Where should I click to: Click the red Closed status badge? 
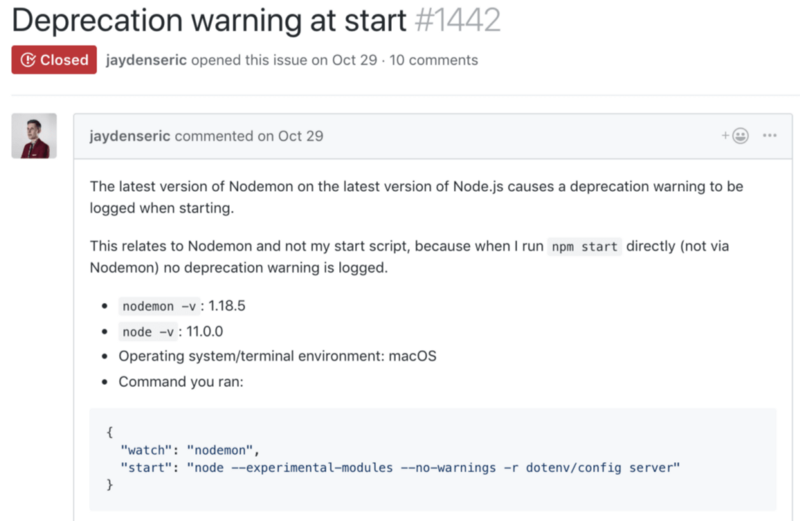click(54, 60)
